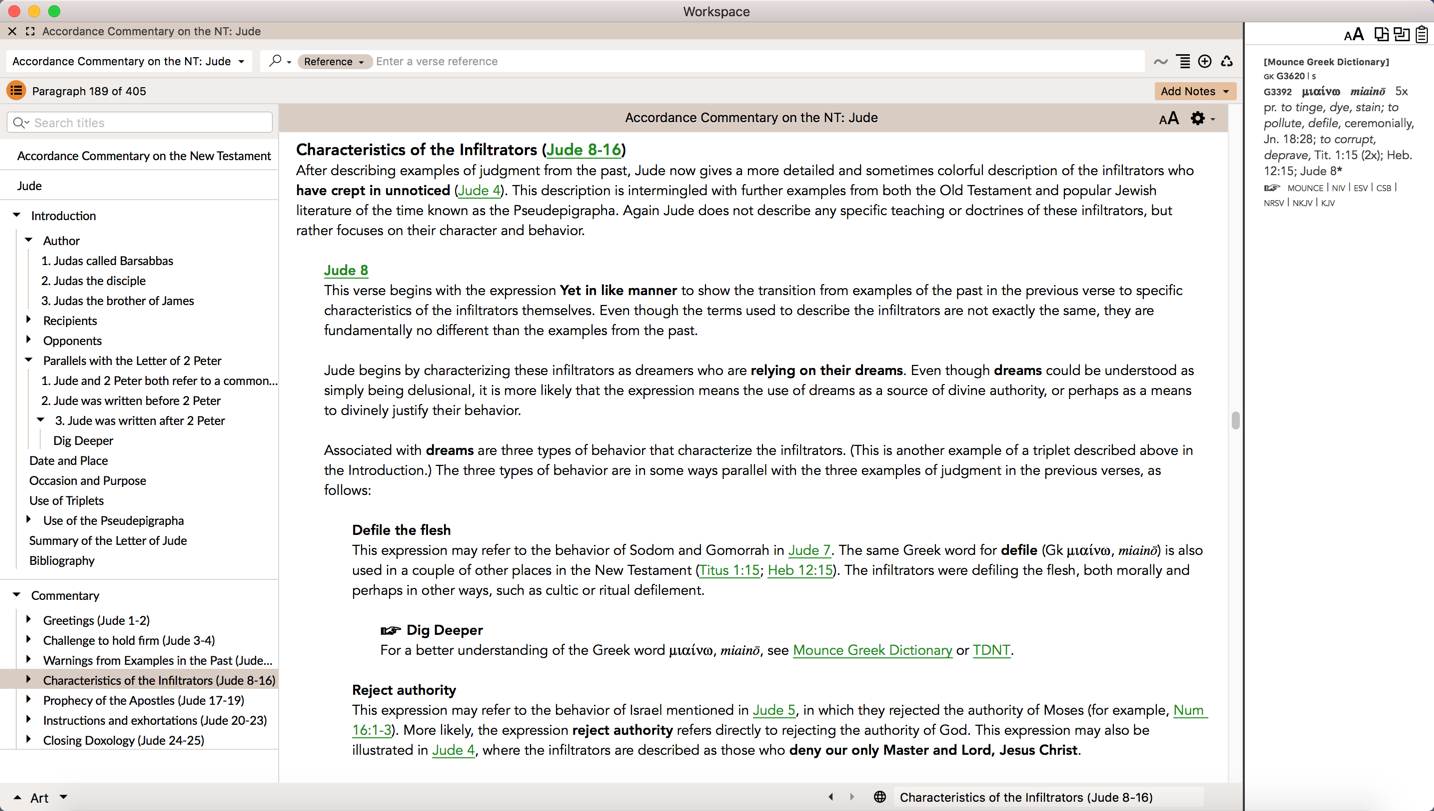This screenshot has width=1434, height=811.
Task: Click the clipboard icon in Instant Details
Action: [x=1422, y=35]
